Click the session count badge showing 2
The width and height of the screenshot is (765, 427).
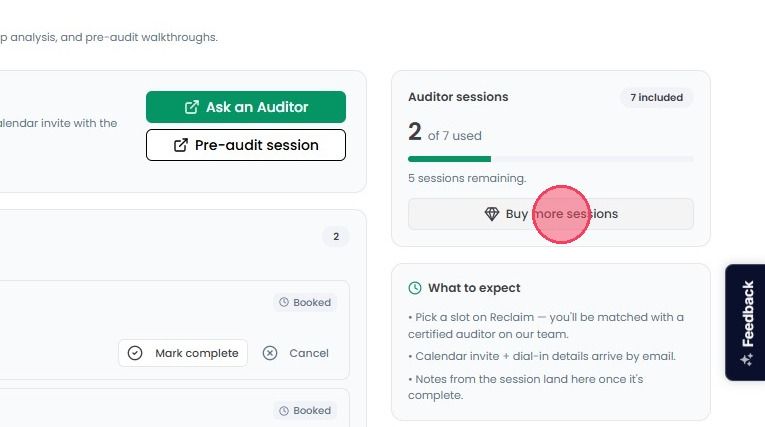(336, 237)
